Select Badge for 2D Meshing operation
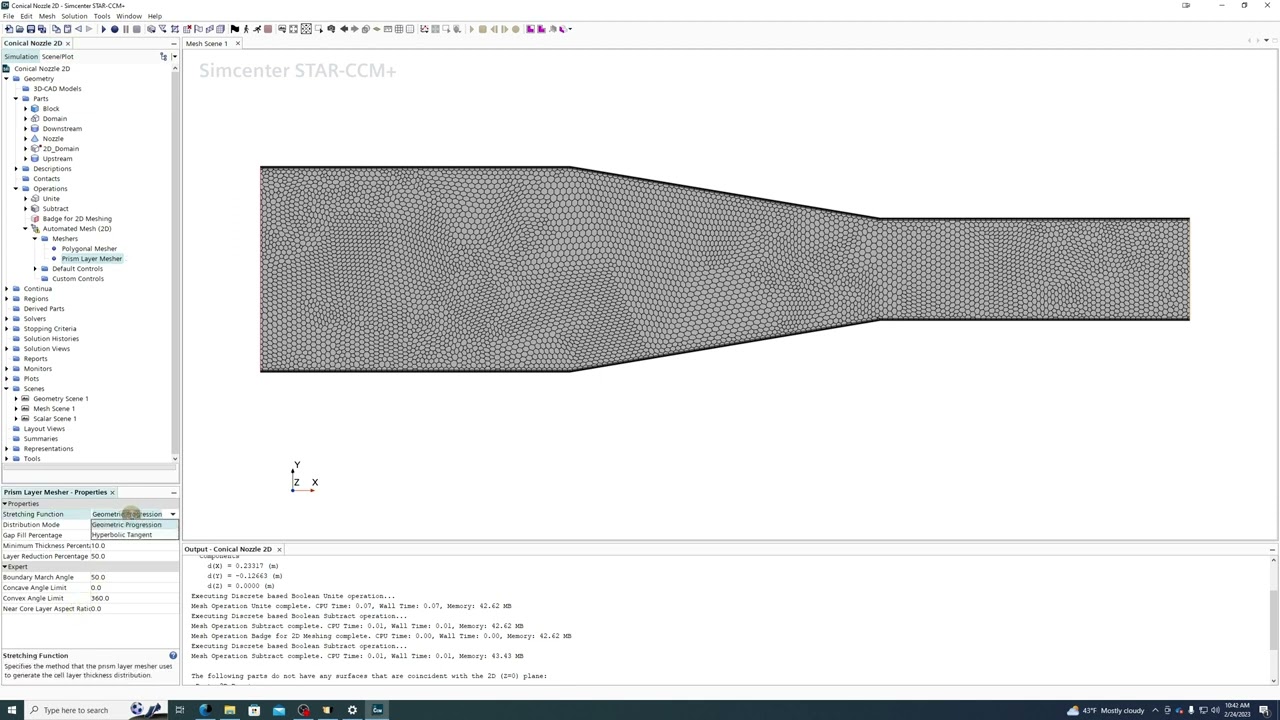This screenshot has height=720, width=1280. point(77,218)
